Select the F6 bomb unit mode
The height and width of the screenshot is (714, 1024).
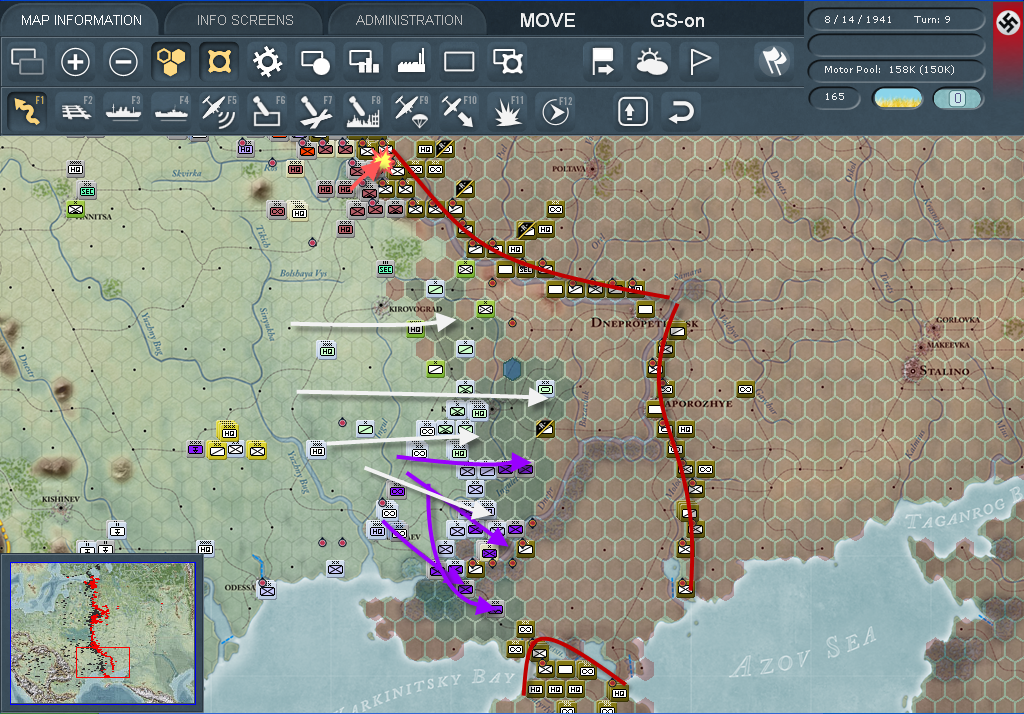[x=268, y=110]
